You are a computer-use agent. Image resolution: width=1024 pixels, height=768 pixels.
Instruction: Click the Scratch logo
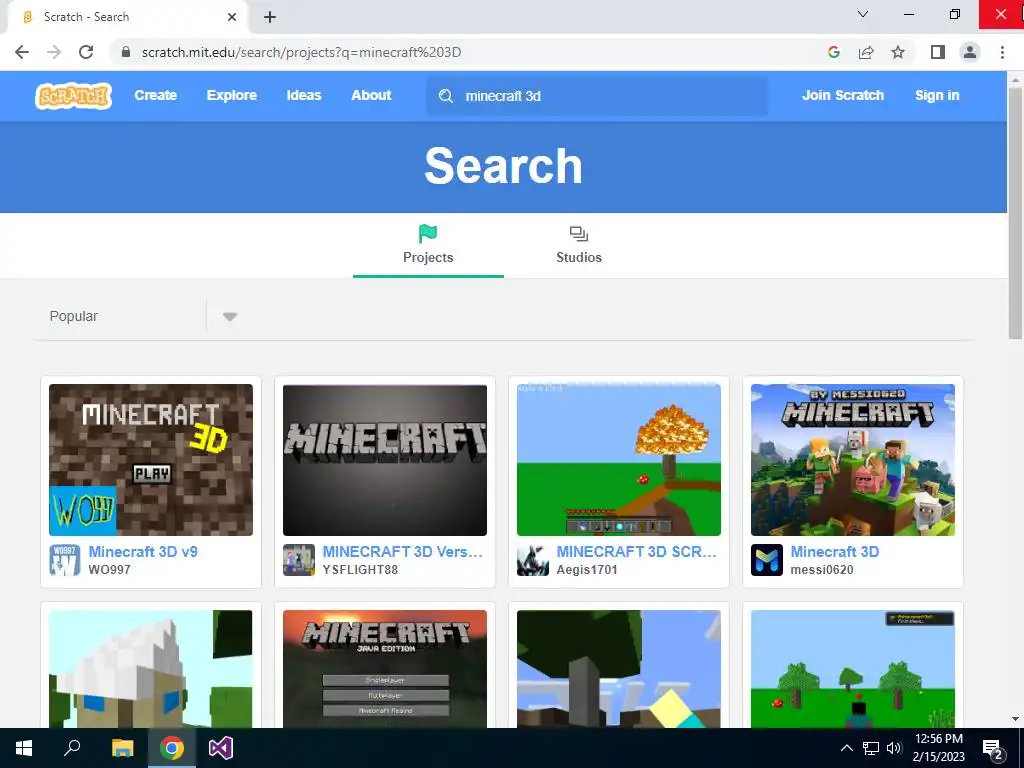click(73, 95)
